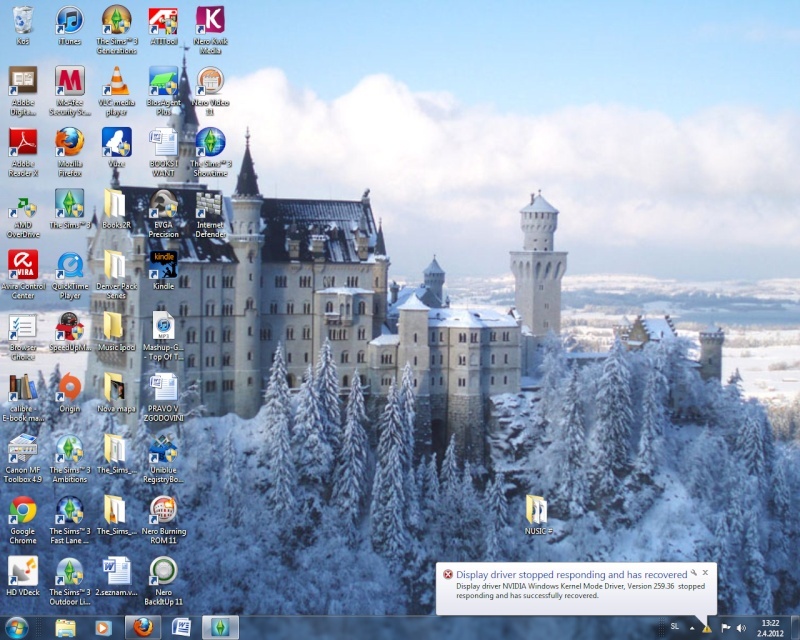Select the Nero Video 11 shortcut
The width and height of the screenshot is (800, 640).
click(210, 91)
